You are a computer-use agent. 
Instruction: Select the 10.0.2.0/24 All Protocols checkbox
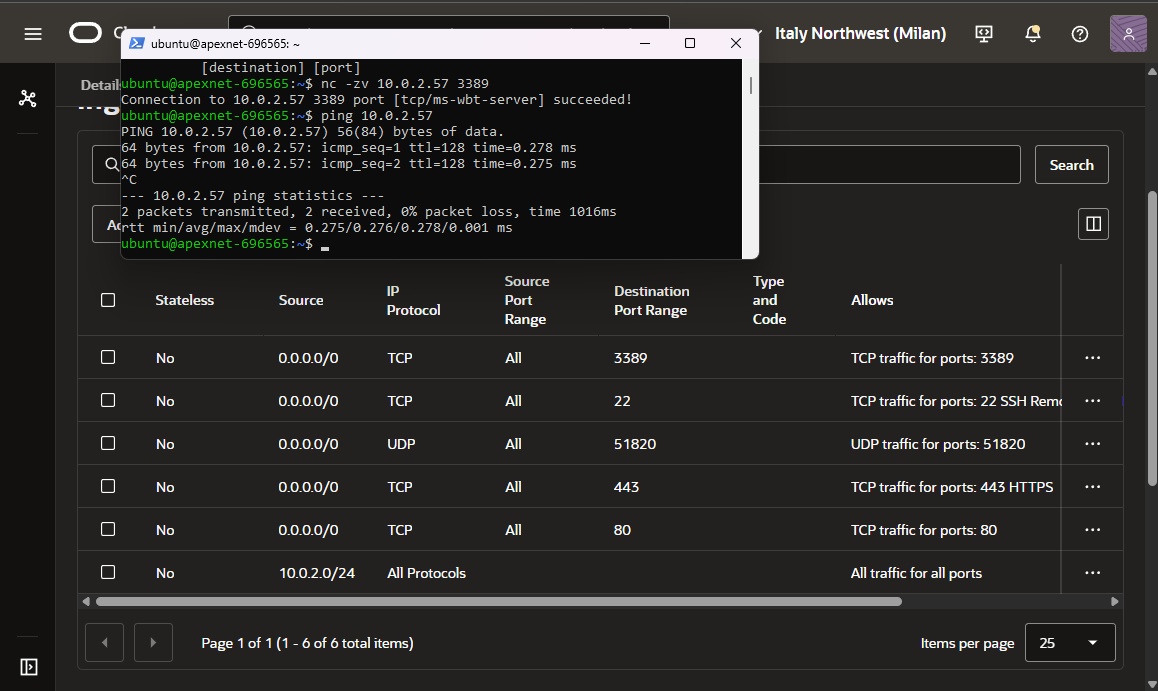click(108, 572)
